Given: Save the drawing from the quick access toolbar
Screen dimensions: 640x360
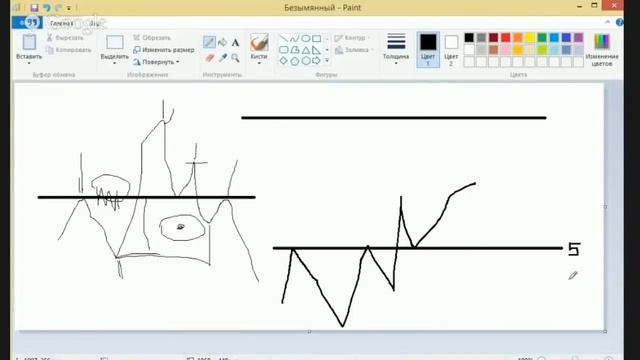Looking at the screenshot, I should [x=34, y=7].
